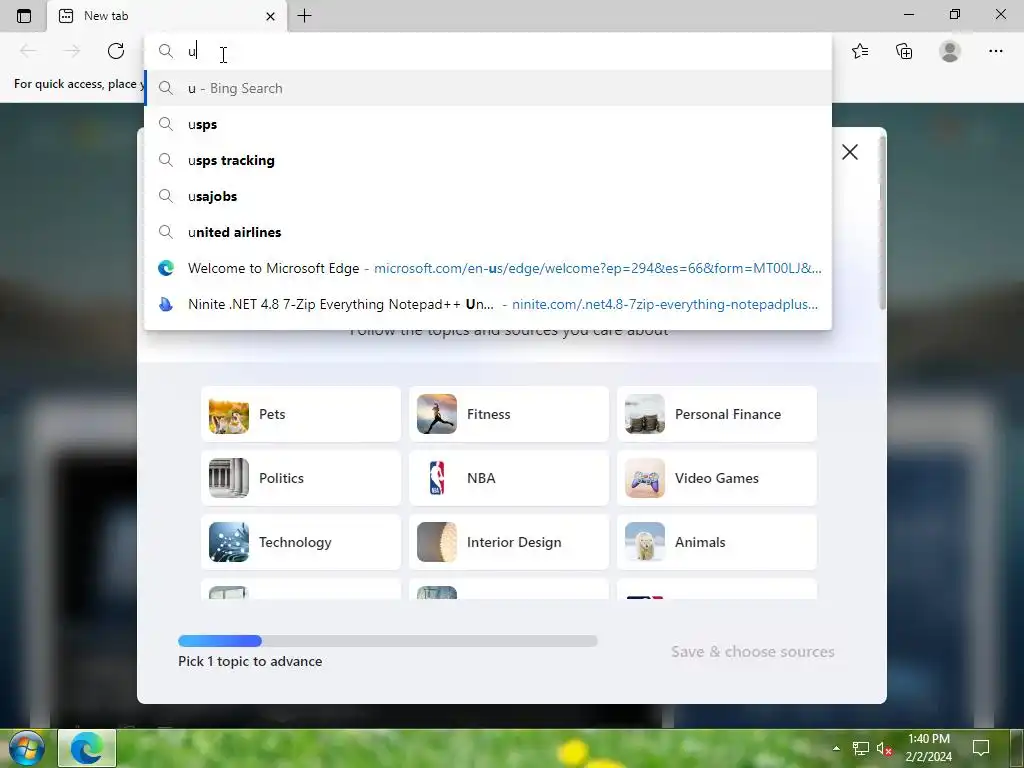Click the muted volume tray icon

tap(884, 748)
